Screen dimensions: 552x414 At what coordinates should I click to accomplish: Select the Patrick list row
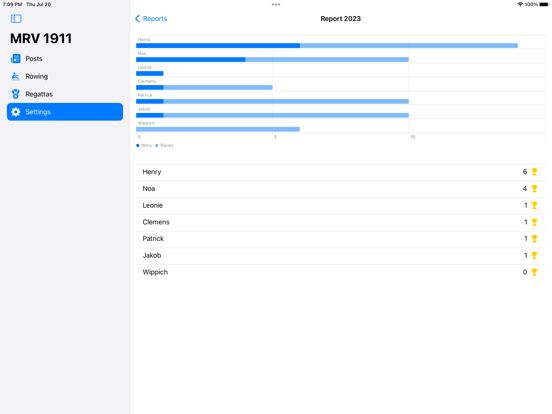coord(340,239)
